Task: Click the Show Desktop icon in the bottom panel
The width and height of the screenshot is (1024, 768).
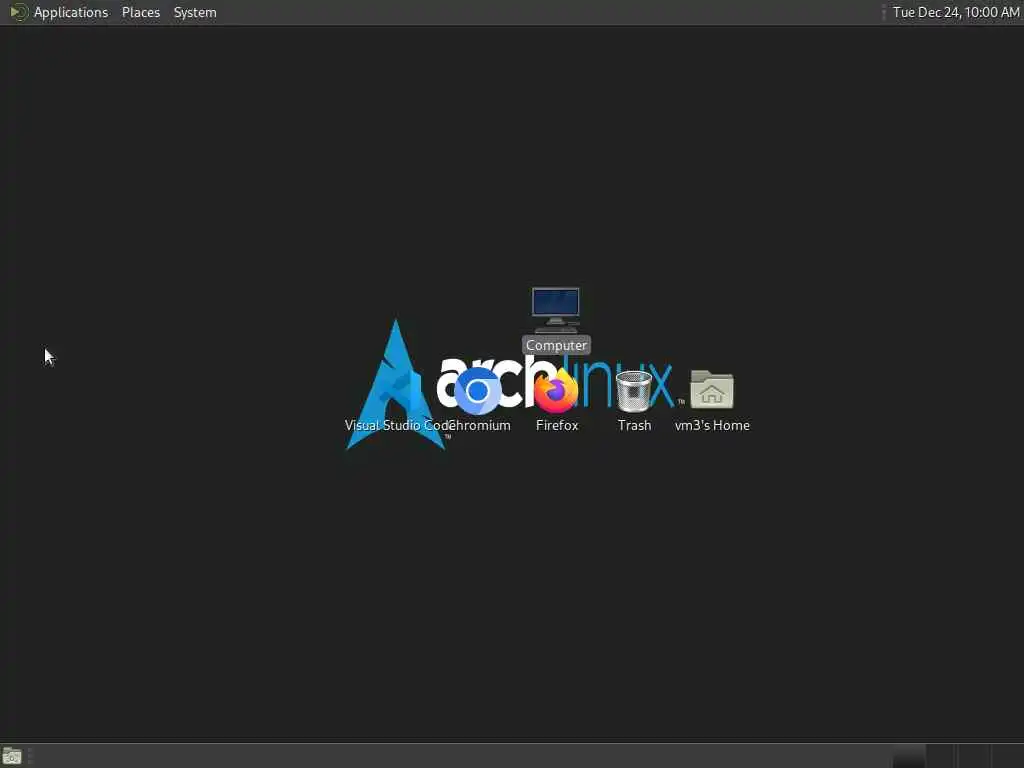Action: [12, 756]
